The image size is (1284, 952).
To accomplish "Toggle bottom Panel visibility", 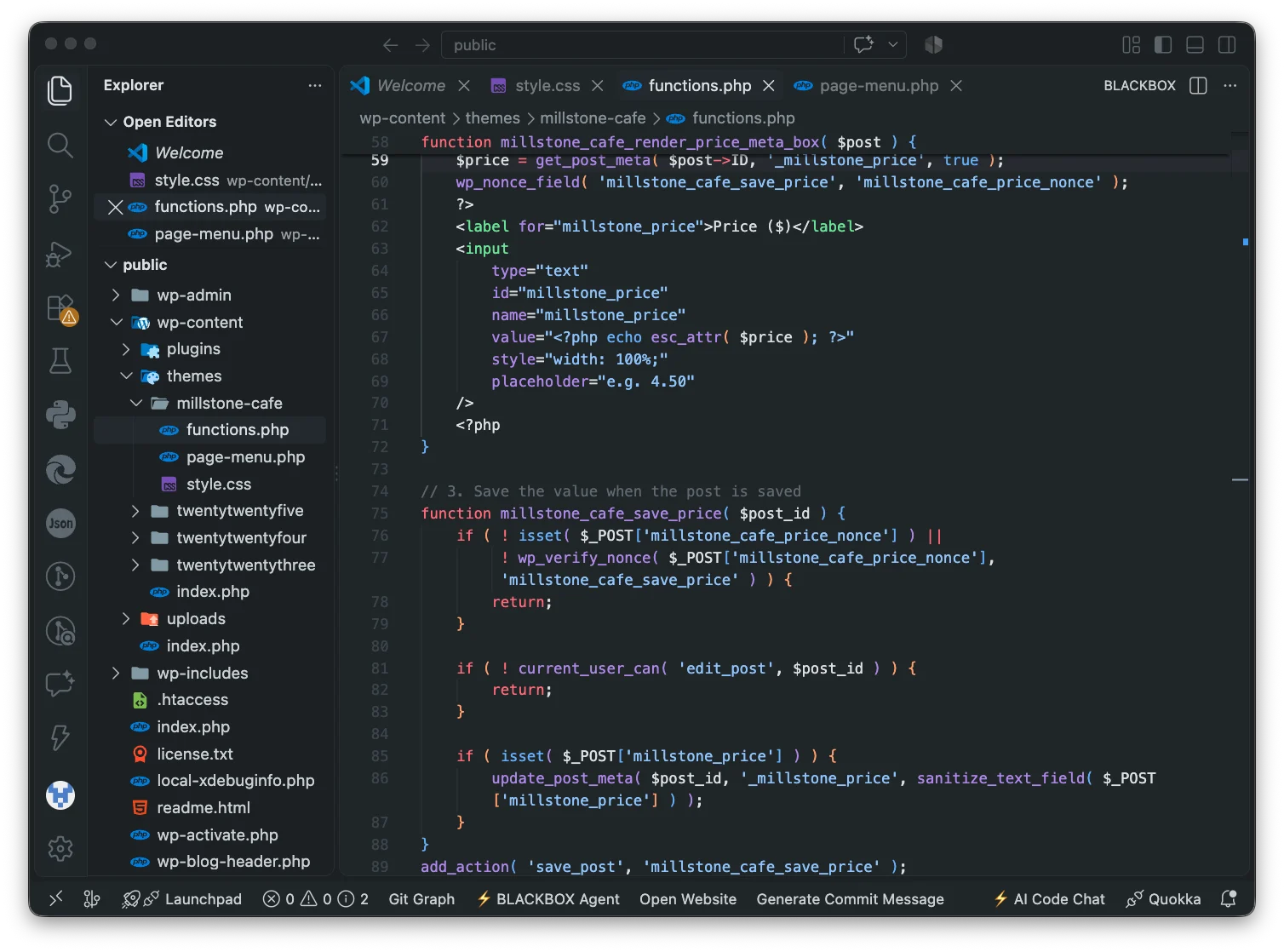I will tap(1195, 44).
